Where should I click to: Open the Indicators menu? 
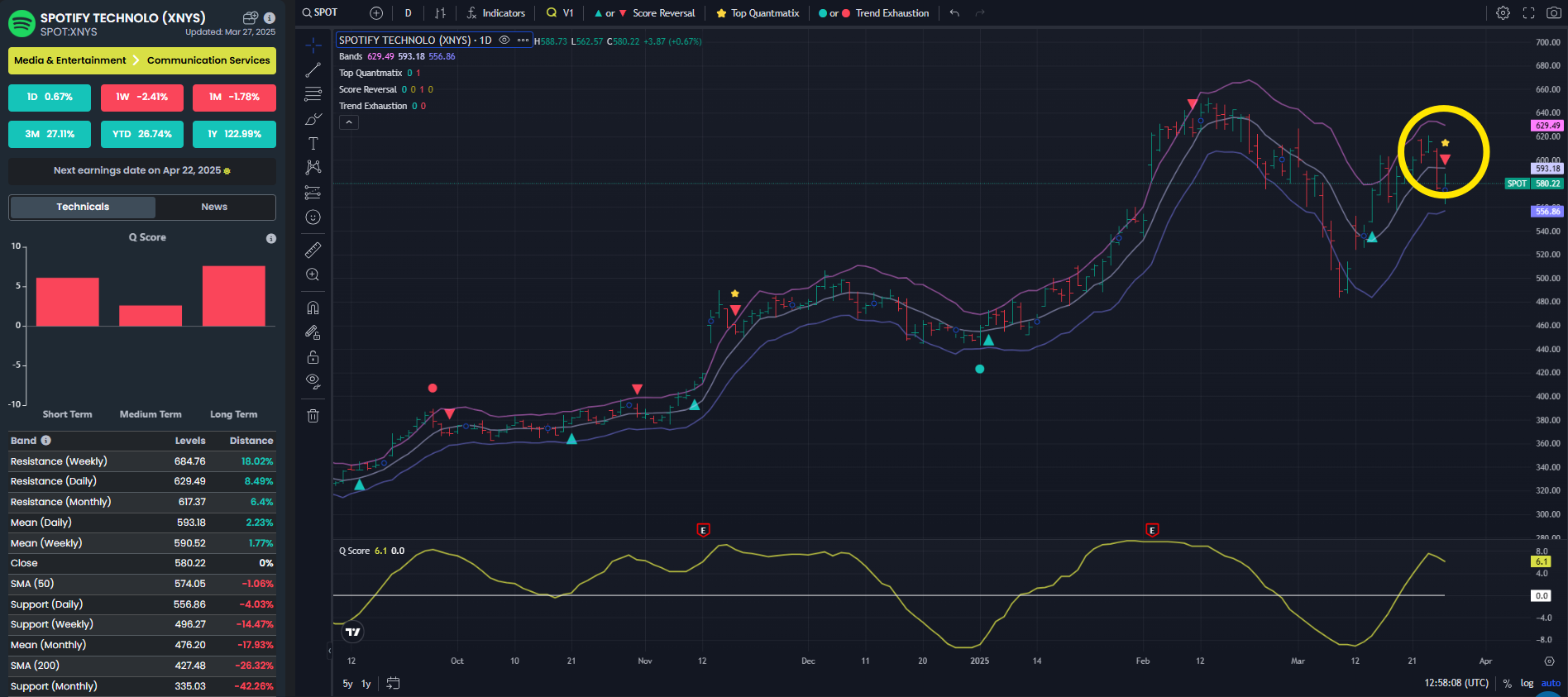[x=495, y=12]
